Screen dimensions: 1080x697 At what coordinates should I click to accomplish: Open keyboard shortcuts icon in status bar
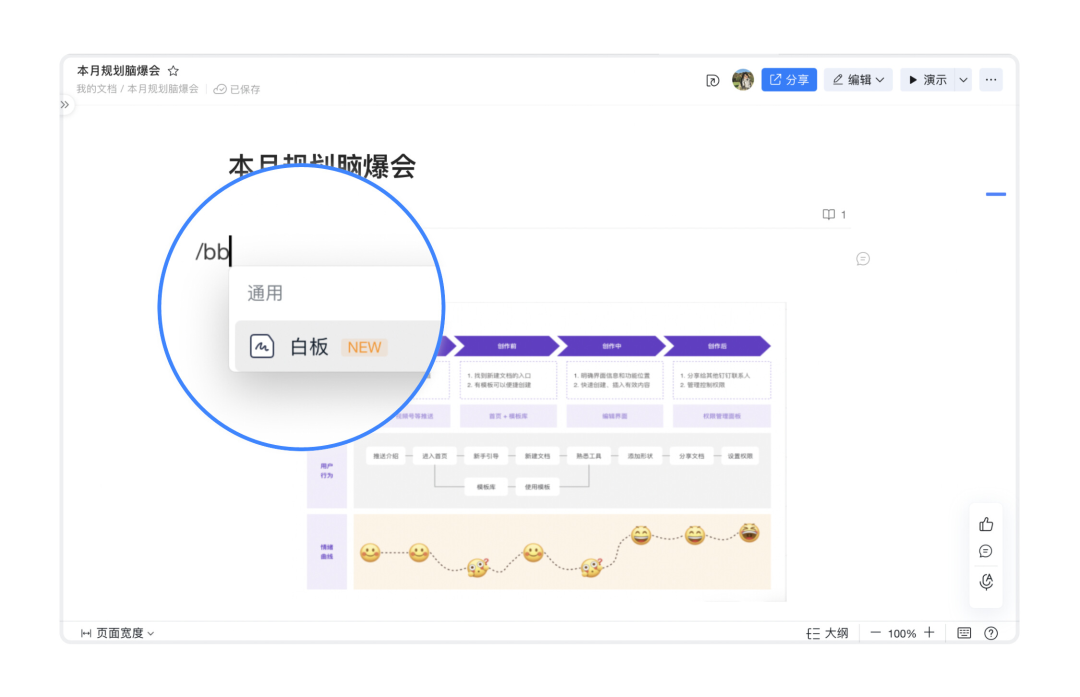964,633
